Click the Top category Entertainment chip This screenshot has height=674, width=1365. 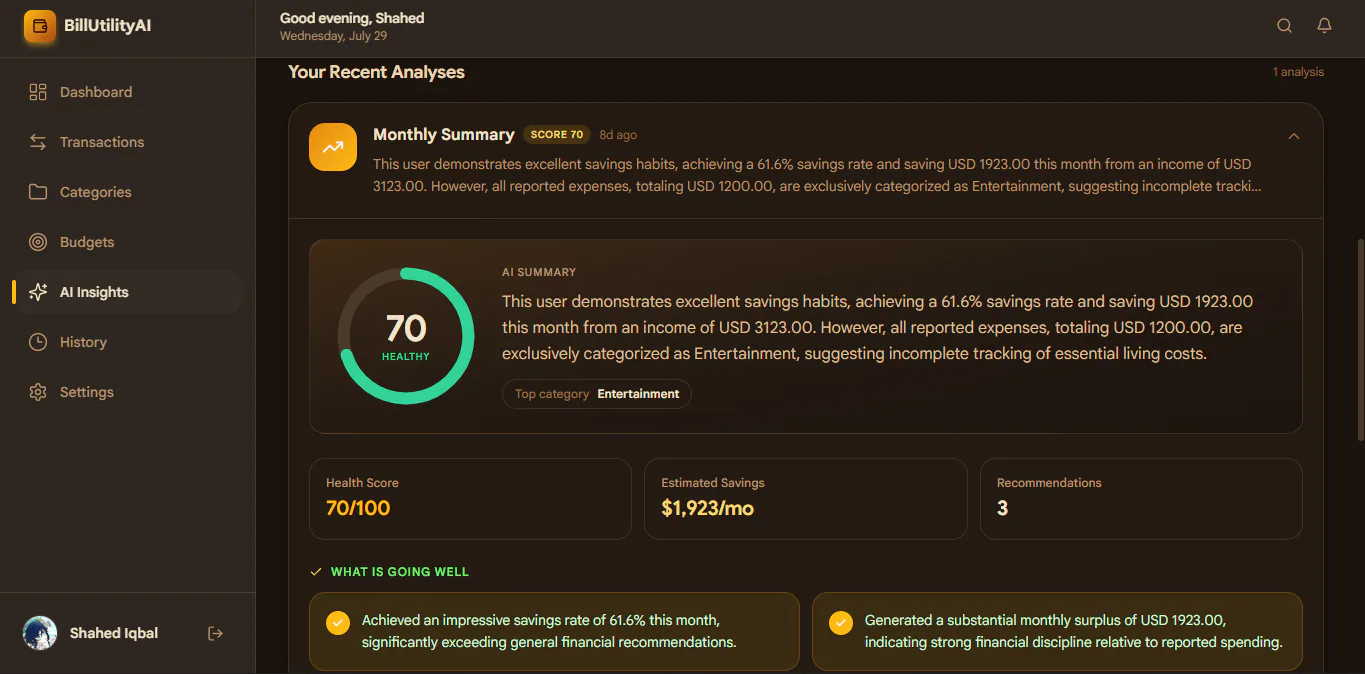coord(597,394)
